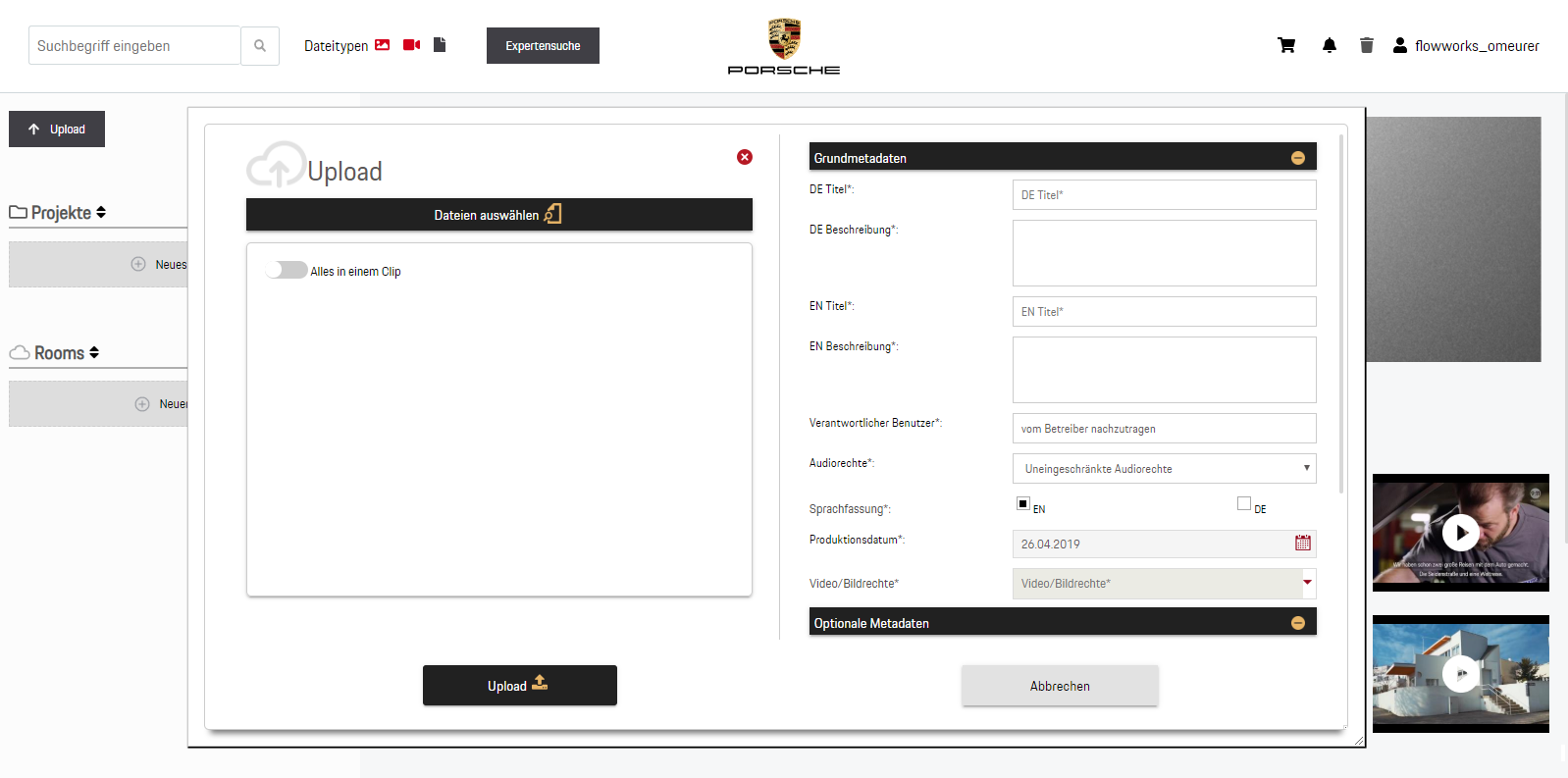Open the Video/Bildrechte dropdown
Screen dimensions: 1568x778
coord(1164,584)
